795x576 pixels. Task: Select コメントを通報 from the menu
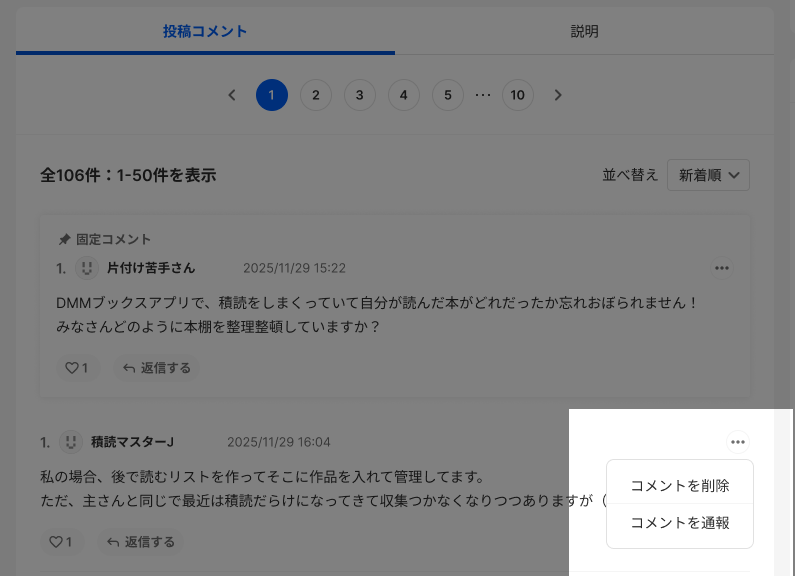(x=680, y=523)
